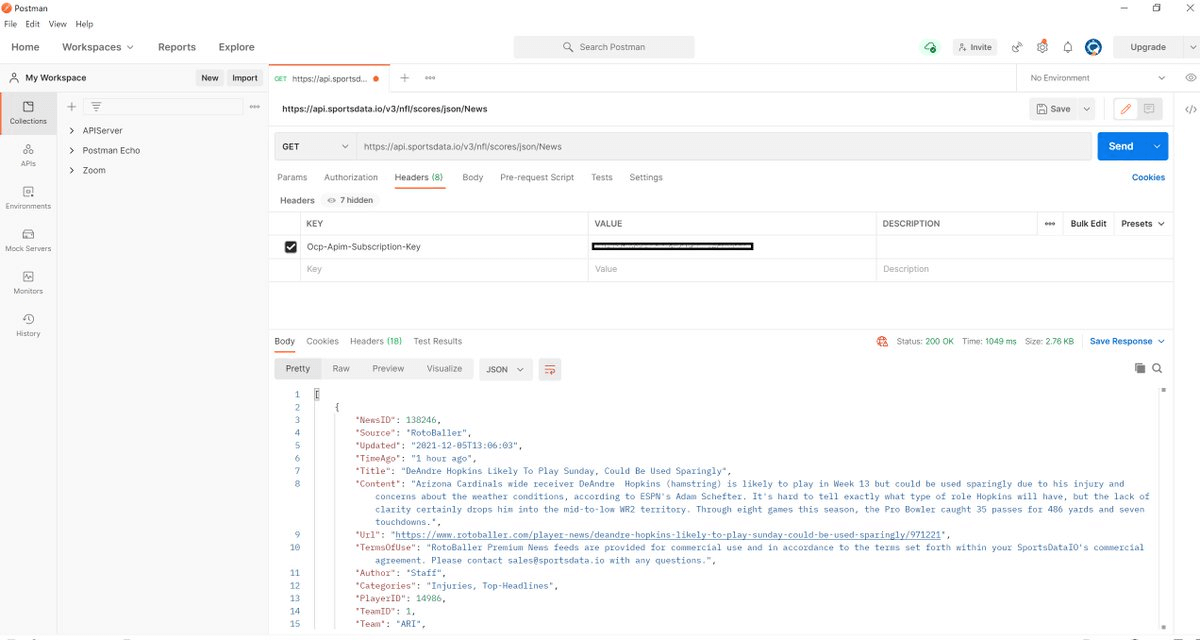Click the Cookies link
The image size is (1200, 640).
point(1148,177)
